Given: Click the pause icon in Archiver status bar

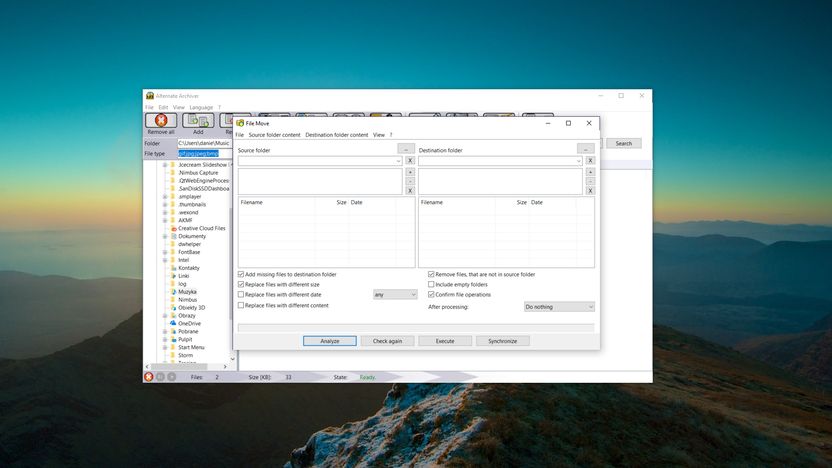Looking at the screenshot, I should pyautogui.click(x=160, y=377).
